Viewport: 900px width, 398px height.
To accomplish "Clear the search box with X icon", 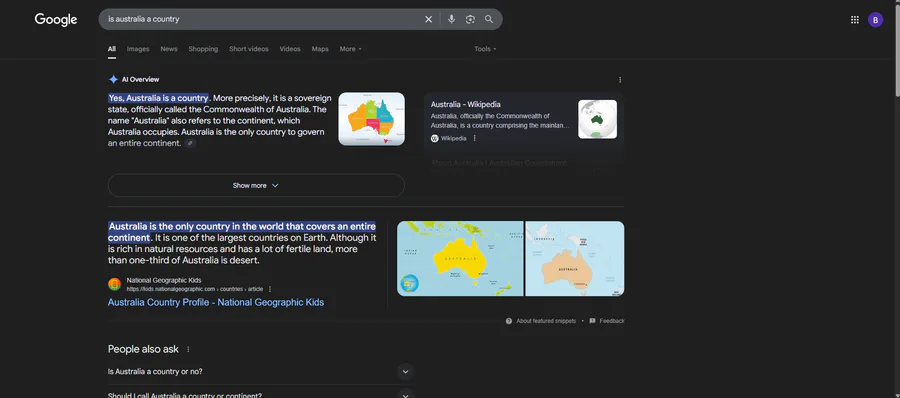I will tap(428, 20).
